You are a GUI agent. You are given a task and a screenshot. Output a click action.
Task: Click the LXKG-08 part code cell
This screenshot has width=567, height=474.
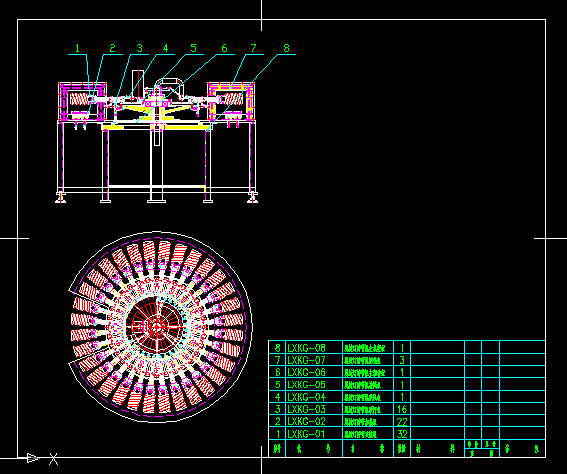[314, 347]
